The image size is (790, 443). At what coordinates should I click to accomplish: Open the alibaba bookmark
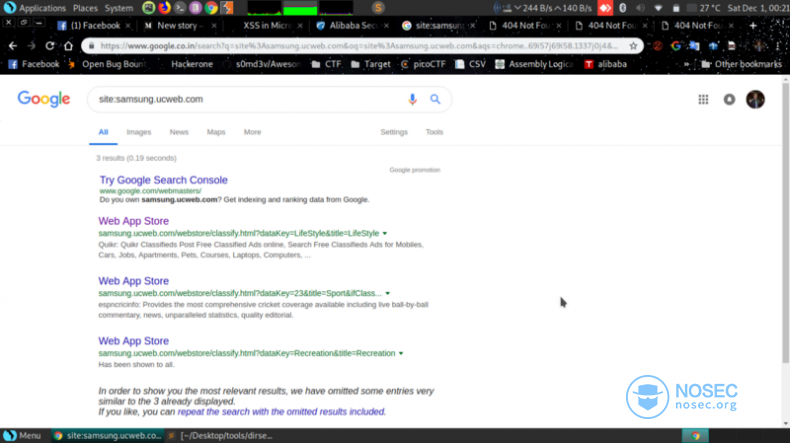coord(606,64)
